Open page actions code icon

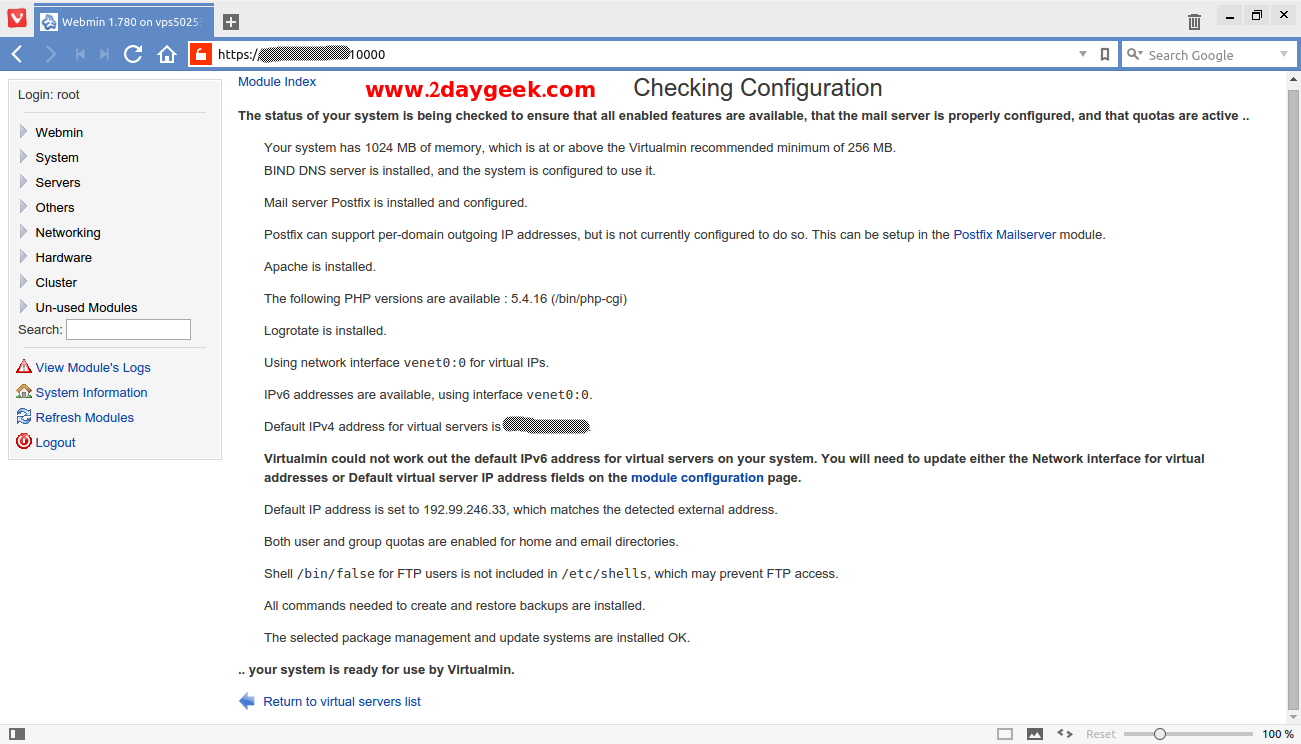1065,734
